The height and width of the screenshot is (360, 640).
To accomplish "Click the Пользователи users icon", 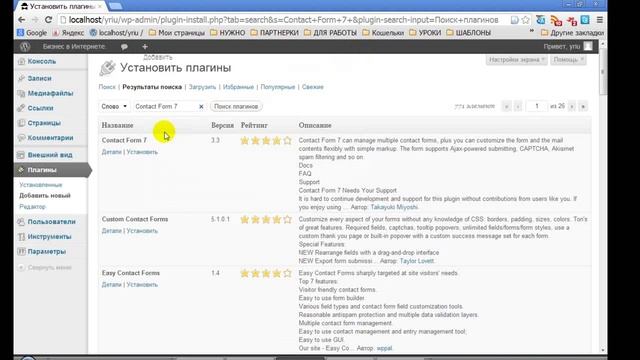I will [21, 222].
